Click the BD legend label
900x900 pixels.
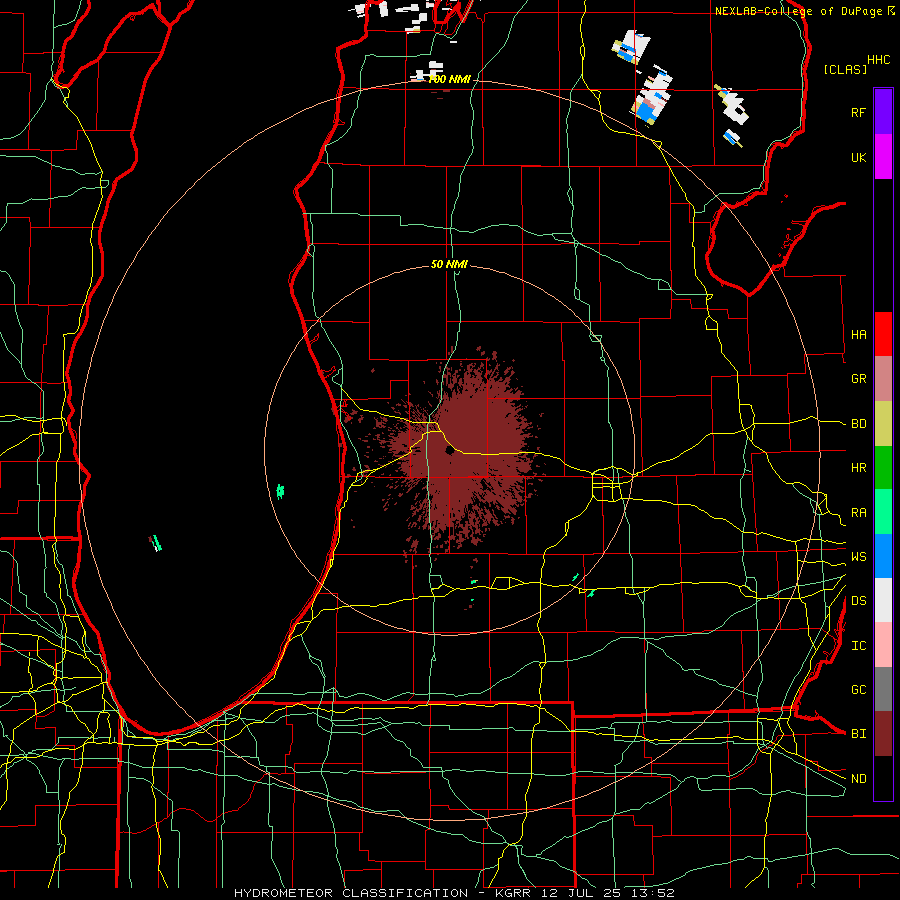tap(858, 423)
